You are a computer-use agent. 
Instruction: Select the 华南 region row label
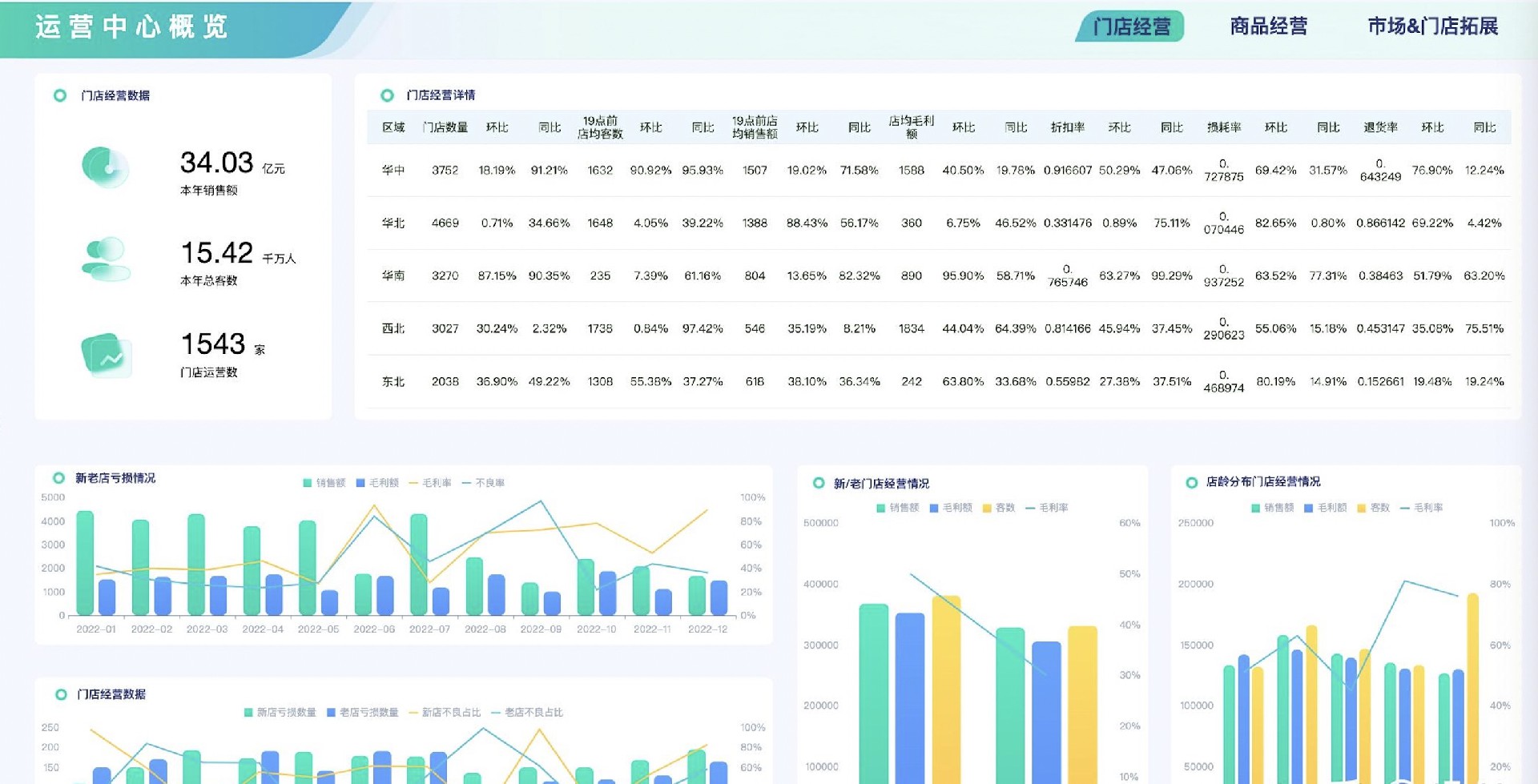click(393, 275)
